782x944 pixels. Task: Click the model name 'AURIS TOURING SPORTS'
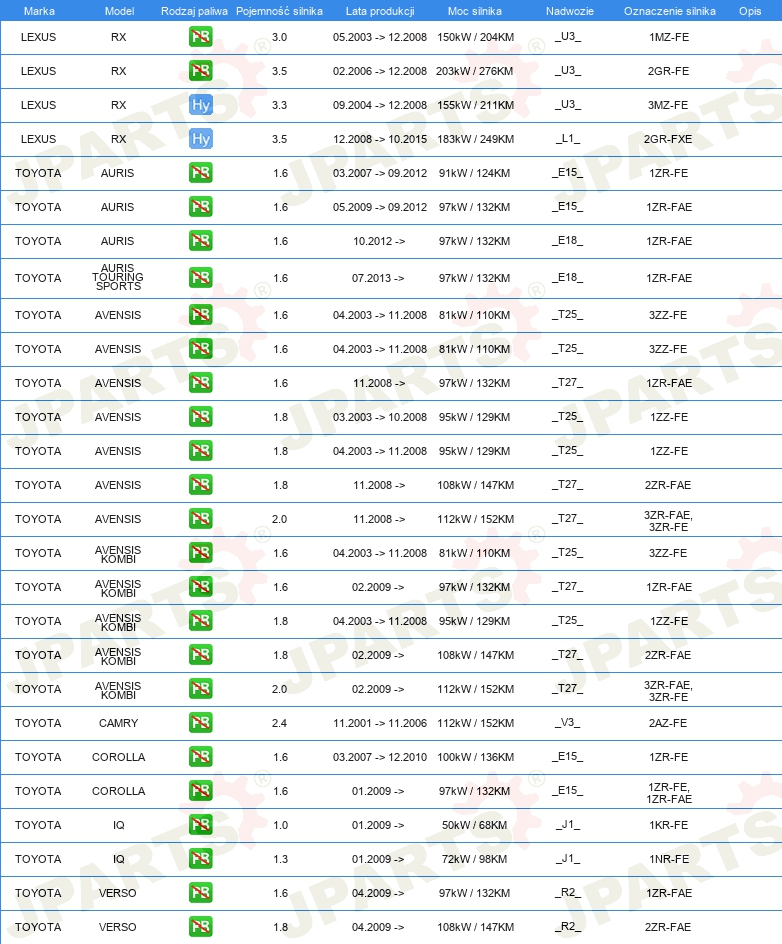pyautogui.click(x=118, y=277)
